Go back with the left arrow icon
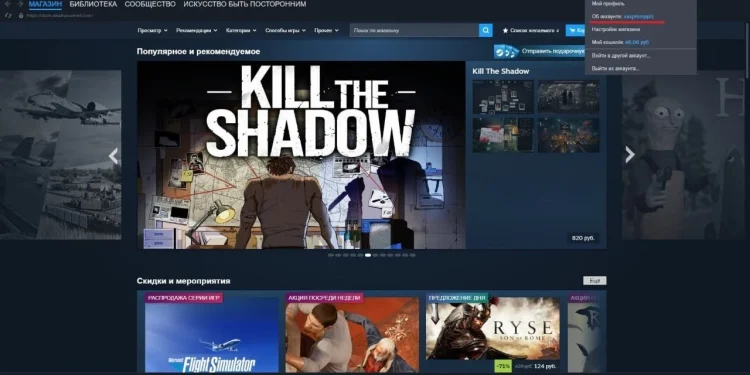The width and height of the screenshot is (750, 375). click(x=7, y=4)
